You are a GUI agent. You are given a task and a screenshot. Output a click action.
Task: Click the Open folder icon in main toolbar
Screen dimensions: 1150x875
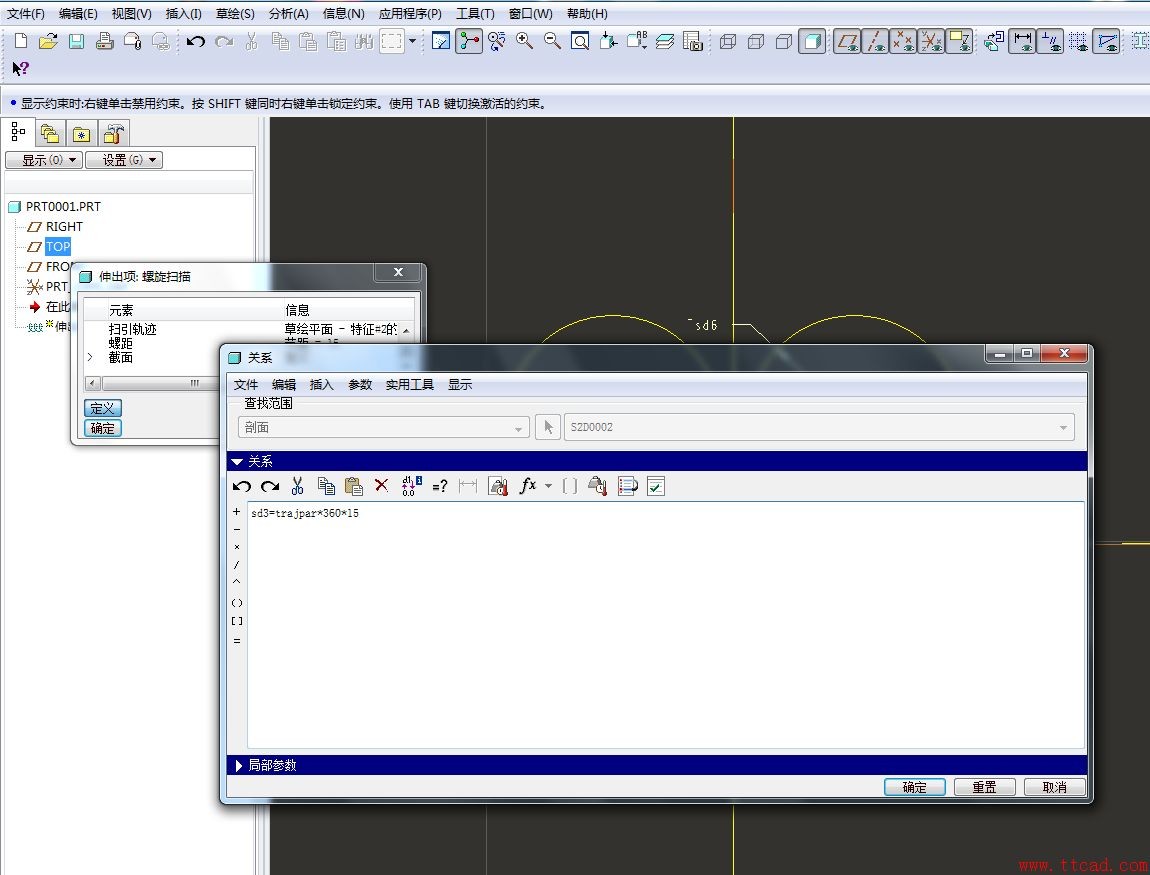click(48, 41)
